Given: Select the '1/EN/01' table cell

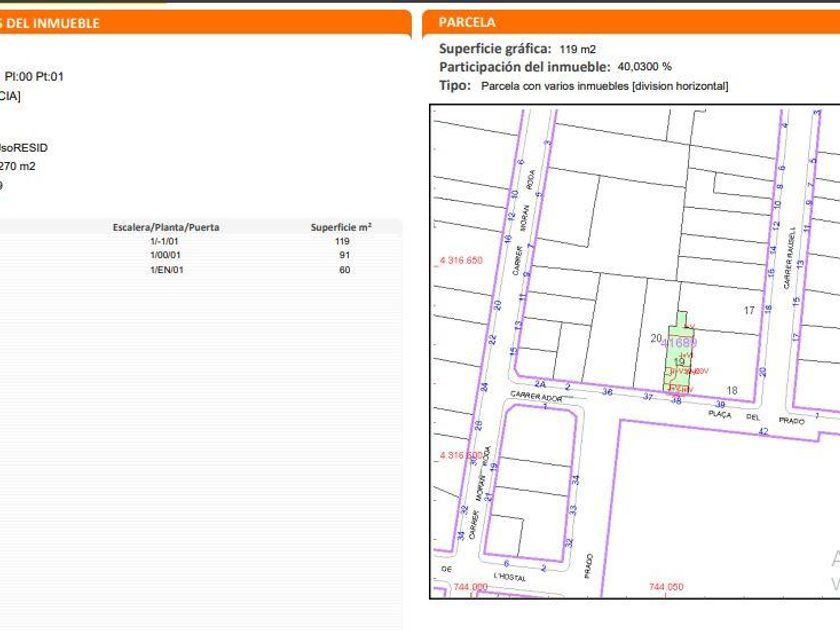Looking at the screenshot, I should (x=167, y=270).
